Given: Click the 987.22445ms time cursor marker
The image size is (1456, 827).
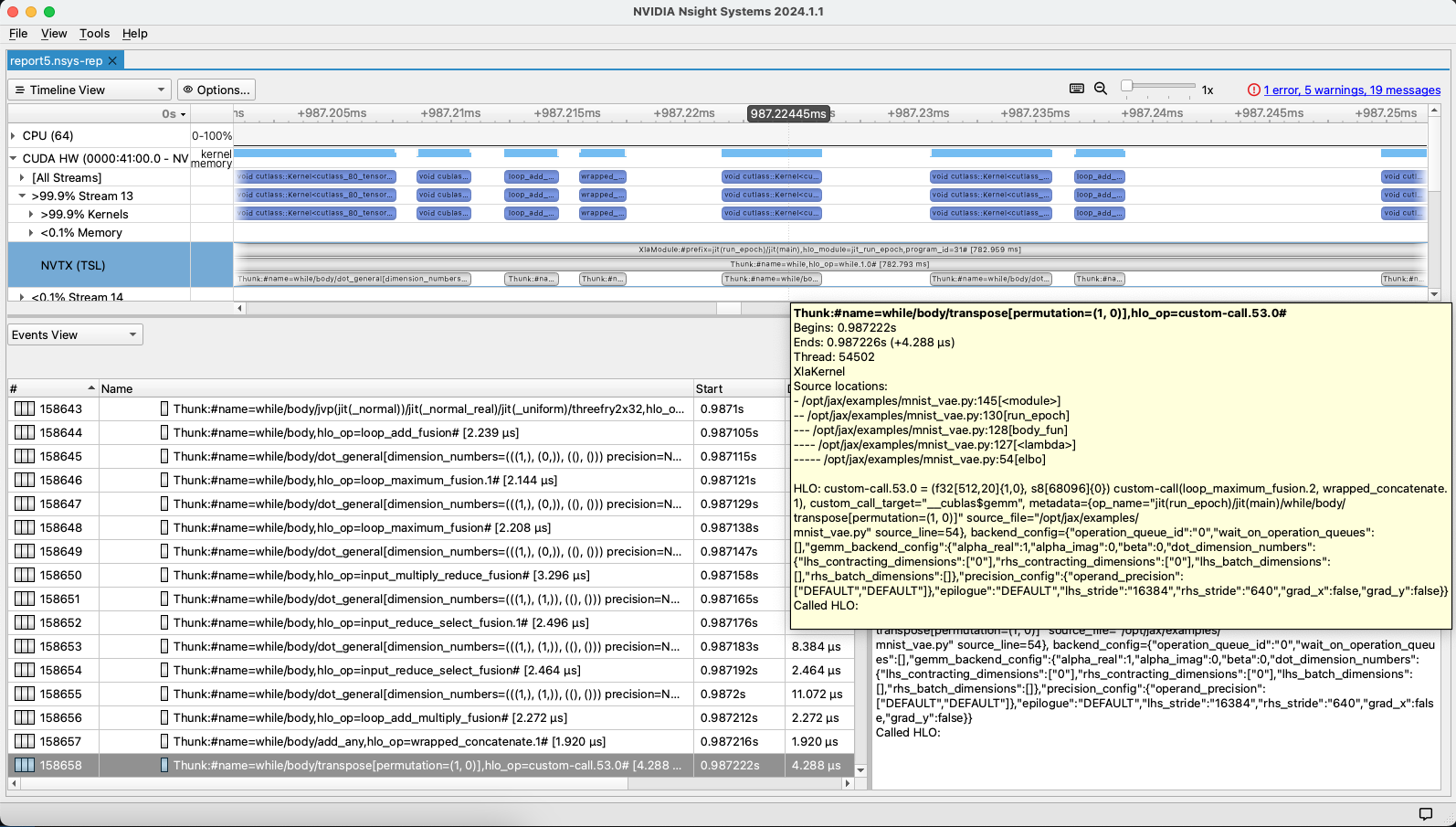Looking at the screenshot, I should click(x=788, y=113).
